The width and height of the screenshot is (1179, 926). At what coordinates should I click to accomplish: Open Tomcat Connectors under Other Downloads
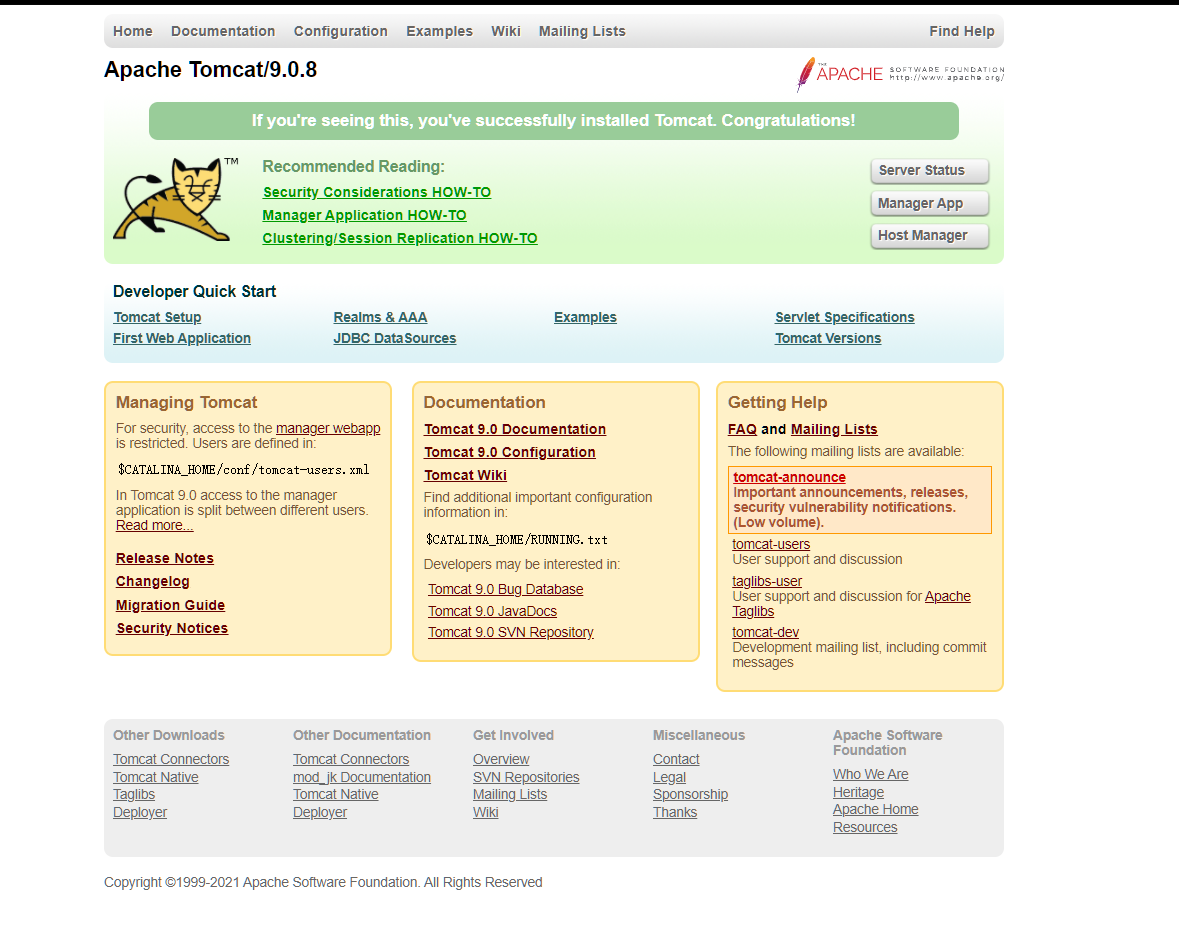(x=171, y=759)
